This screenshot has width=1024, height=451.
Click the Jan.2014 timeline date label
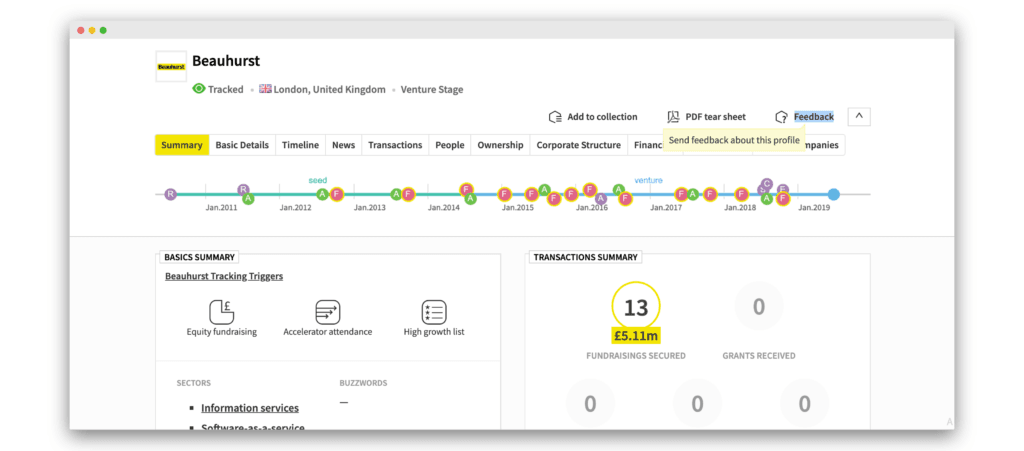click(x=444, y=208)
